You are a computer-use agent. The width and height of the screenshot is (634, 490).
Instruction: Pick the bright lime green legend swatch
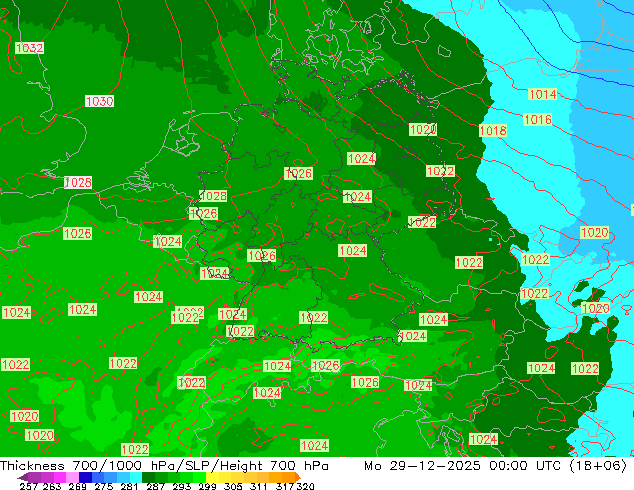click(x=199, y=477)
